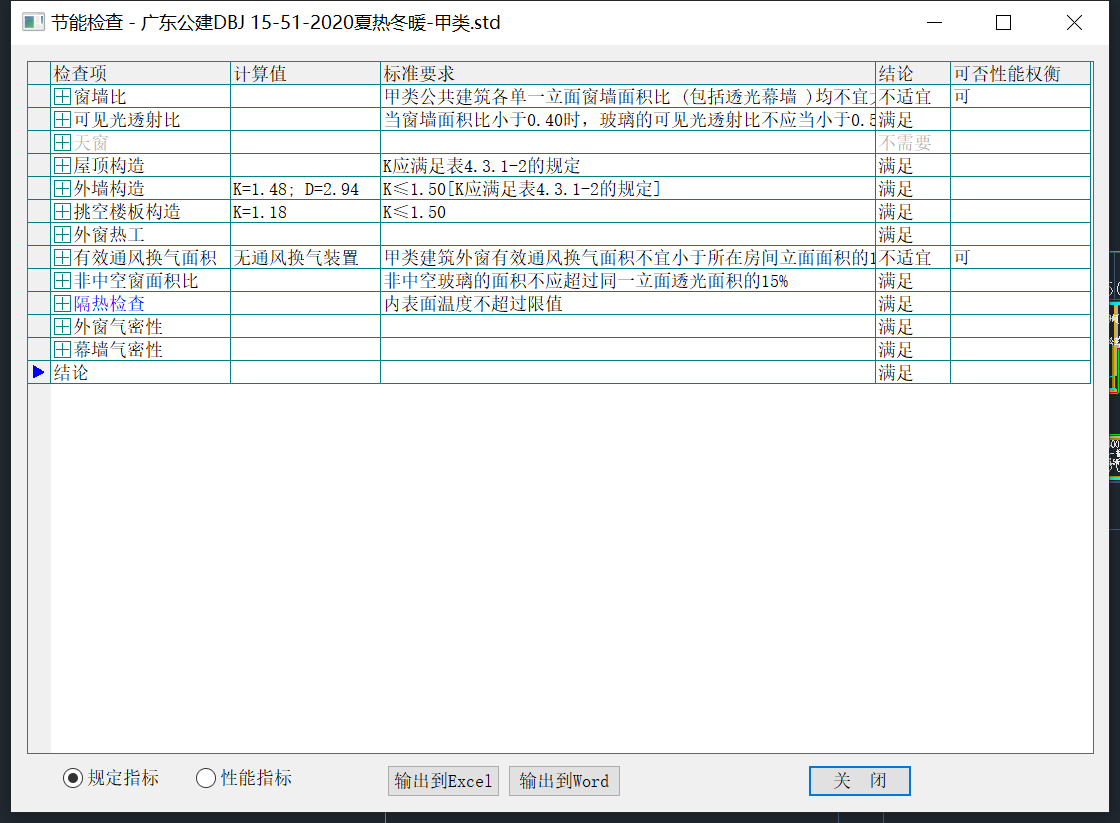Click plus icon beside 外窗热工

(x=62, y=235)
